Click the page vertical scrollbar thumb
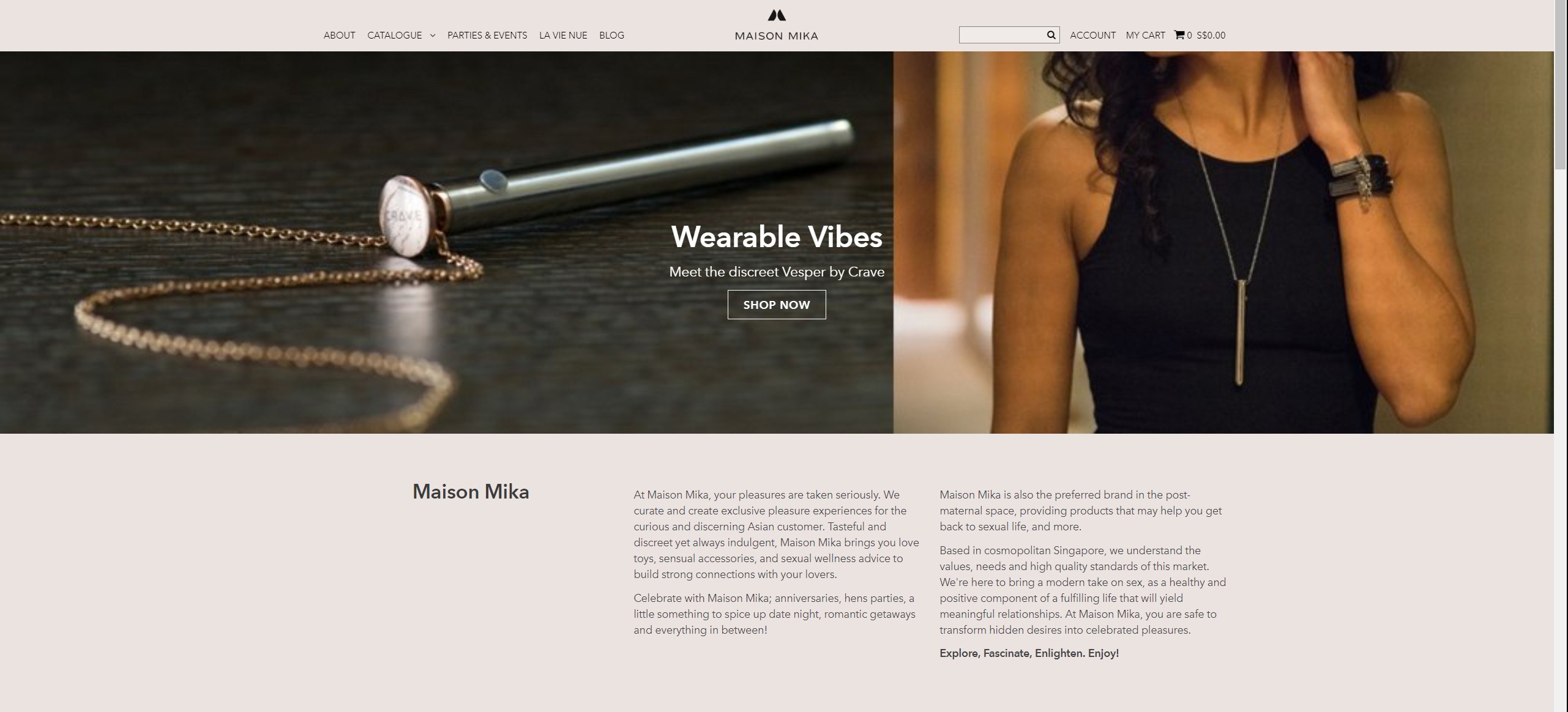Image resolution: width=1568 pixels, height=712 pixels. click(x=1561, y=86)
